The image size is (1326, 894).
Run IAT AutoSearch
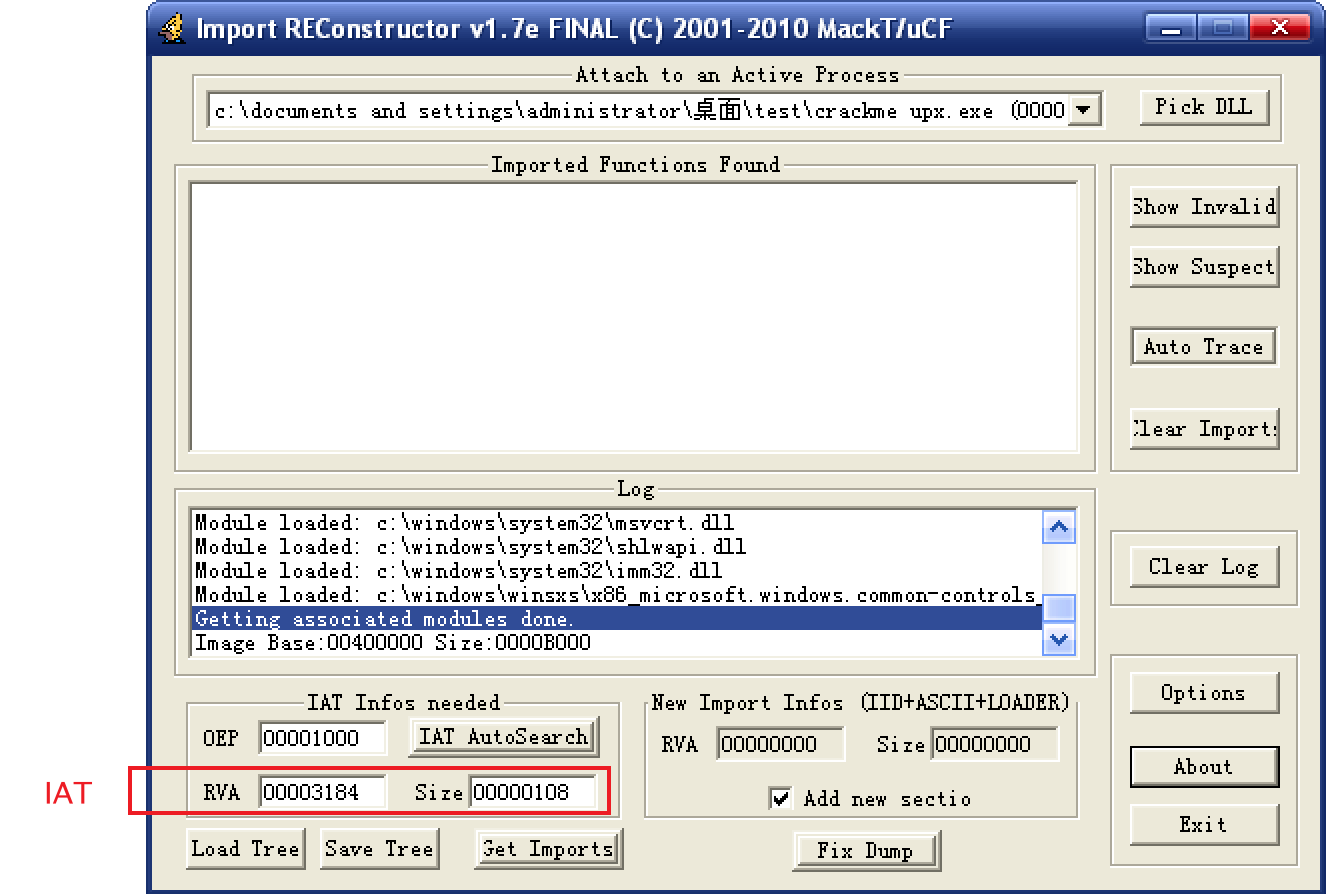(x=503, y=737)
